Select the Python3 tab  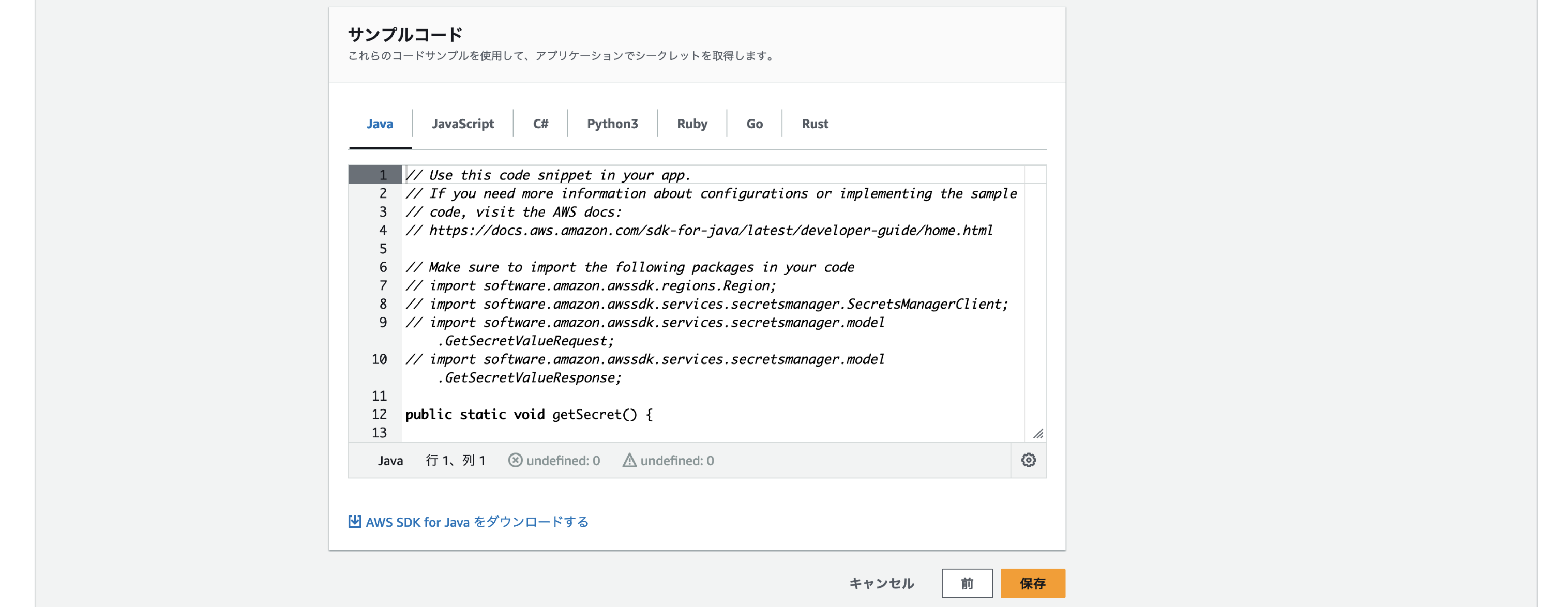[612, 124]
